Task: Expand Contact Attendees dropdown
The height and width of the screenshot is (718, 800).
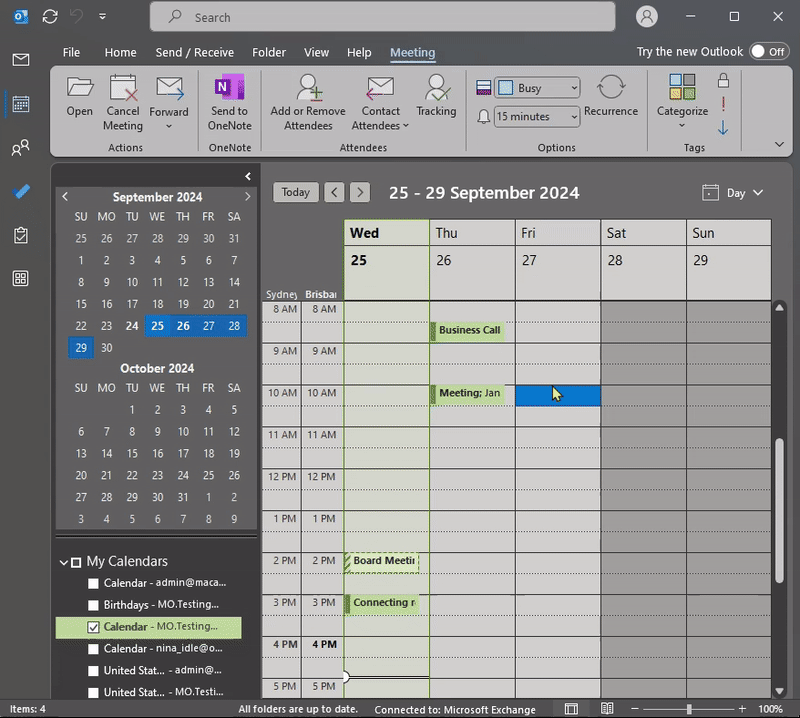Action: 406,126
